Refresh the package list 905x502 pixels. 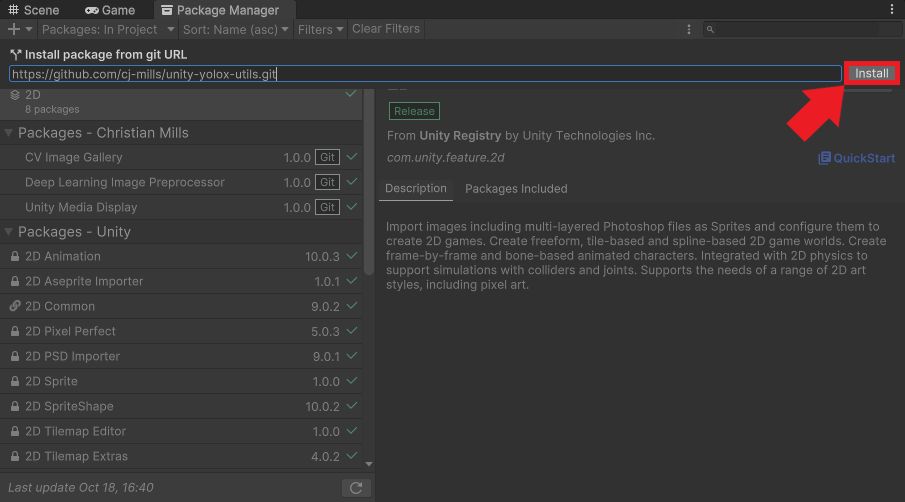coord(356,488)
